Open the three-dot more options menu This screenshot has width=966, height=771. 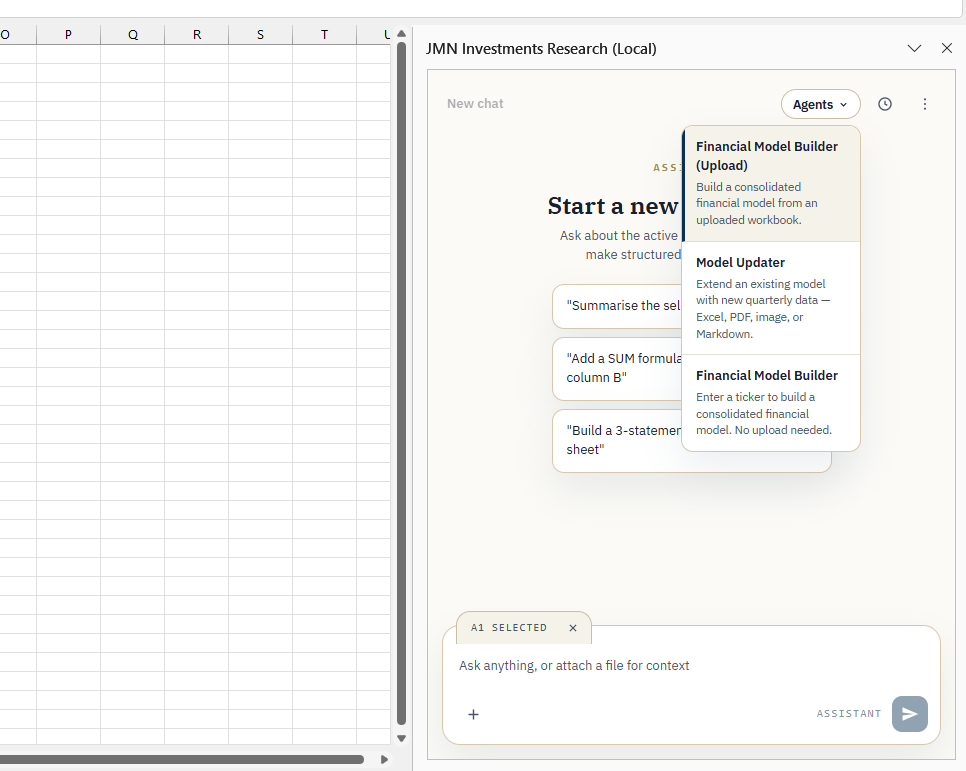[x=925, y=104]
